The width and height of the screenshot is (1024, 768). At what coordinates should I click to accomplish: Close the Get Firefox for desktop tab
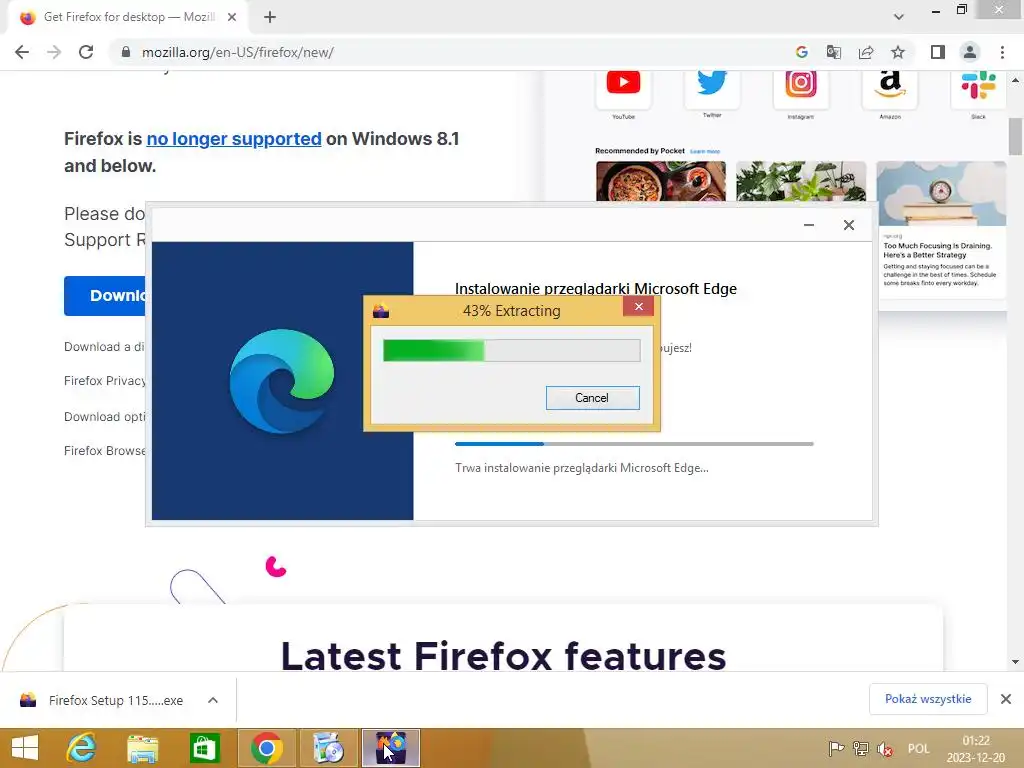[232, 17]
